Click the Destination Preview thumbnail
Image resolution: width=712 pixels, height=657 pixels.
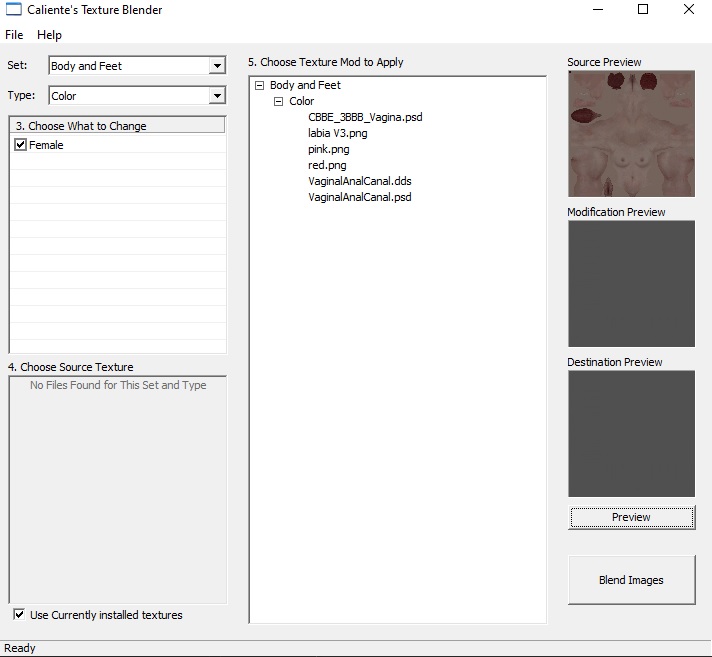pos(631,434)
